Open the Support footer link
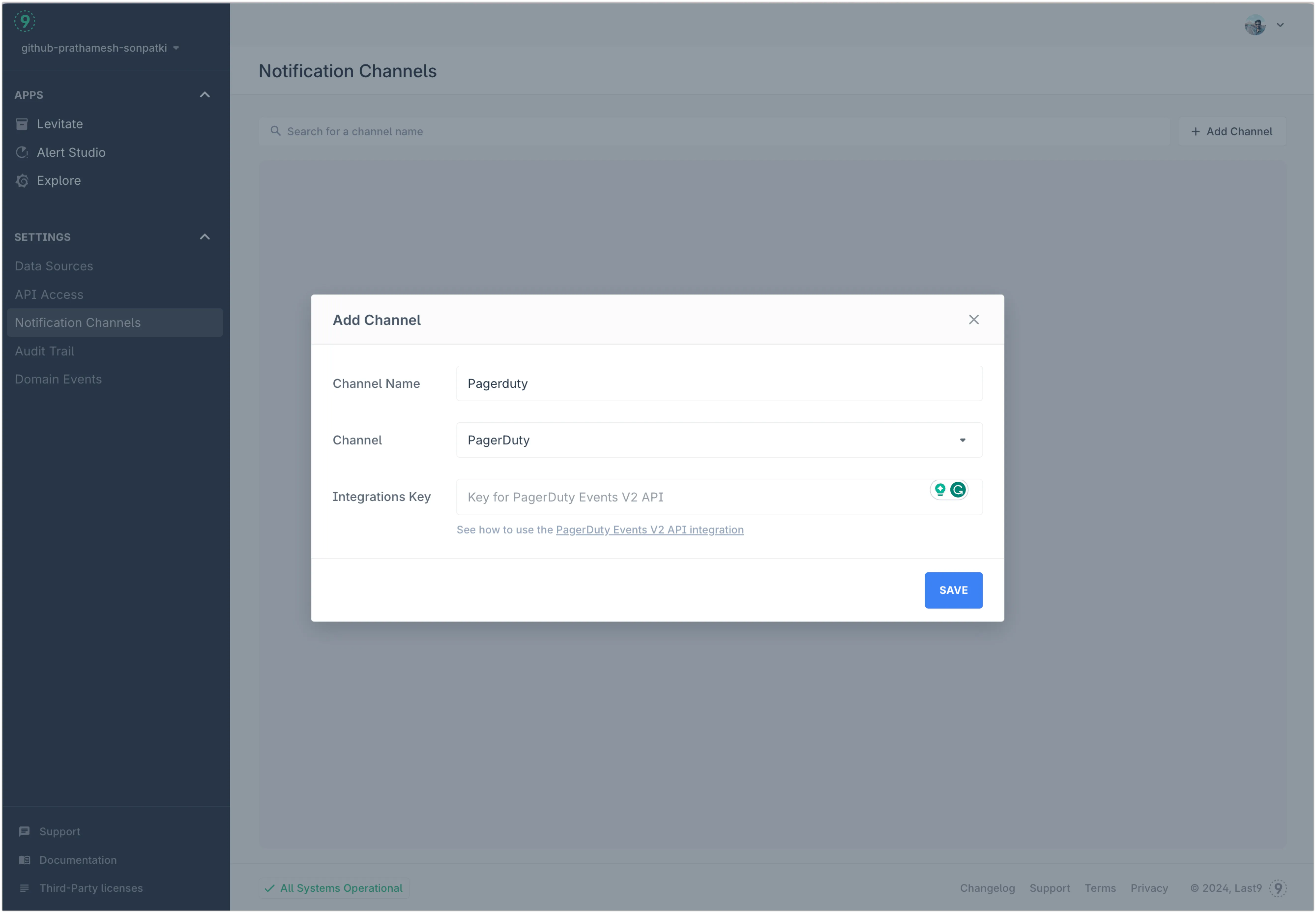Image resolution: width=1316 pixels, height=913 pixels. click(x=1050, y=888)
